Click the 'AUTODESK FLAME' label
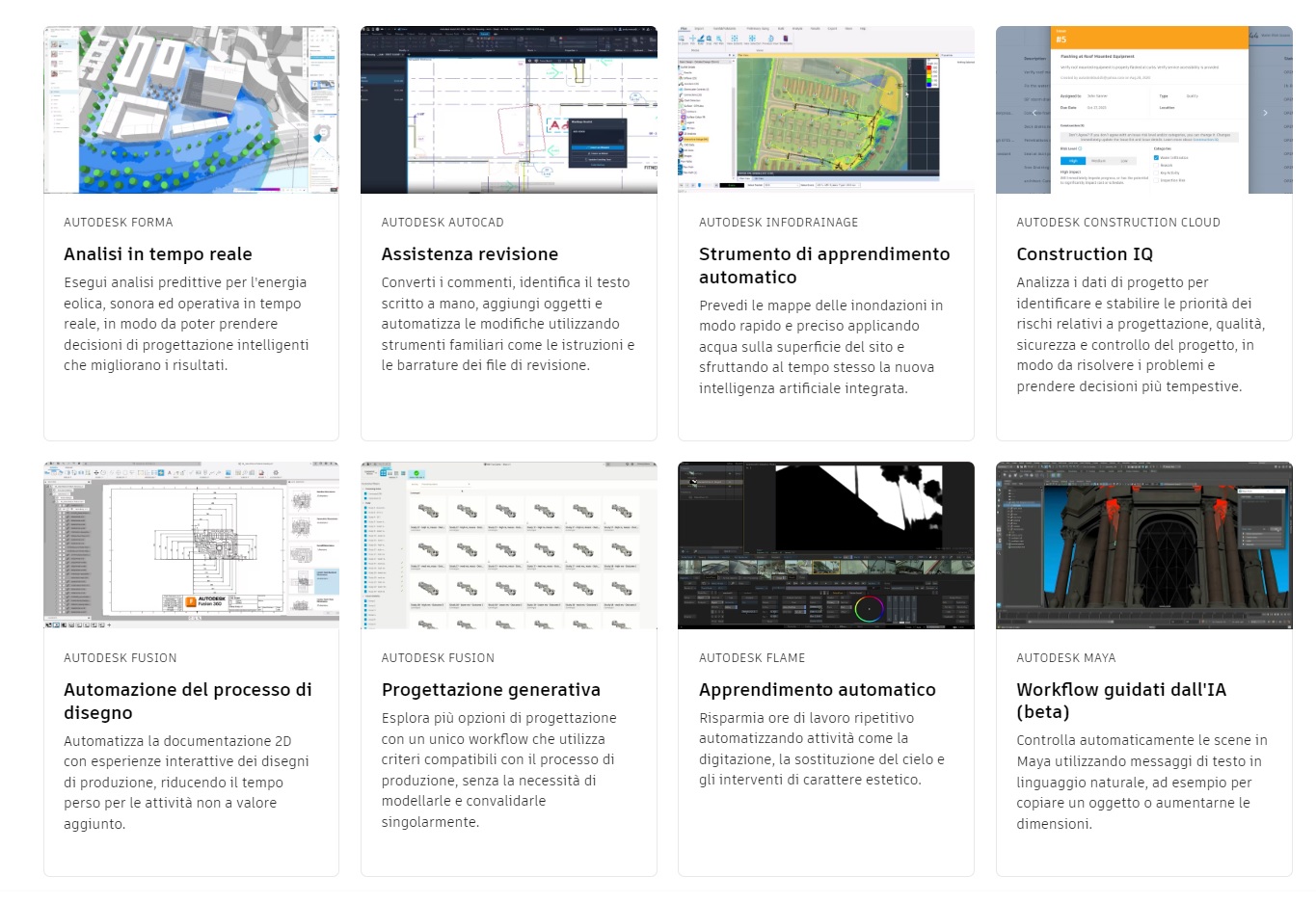Screen dimensions: 1316x903 coord(752,658)
